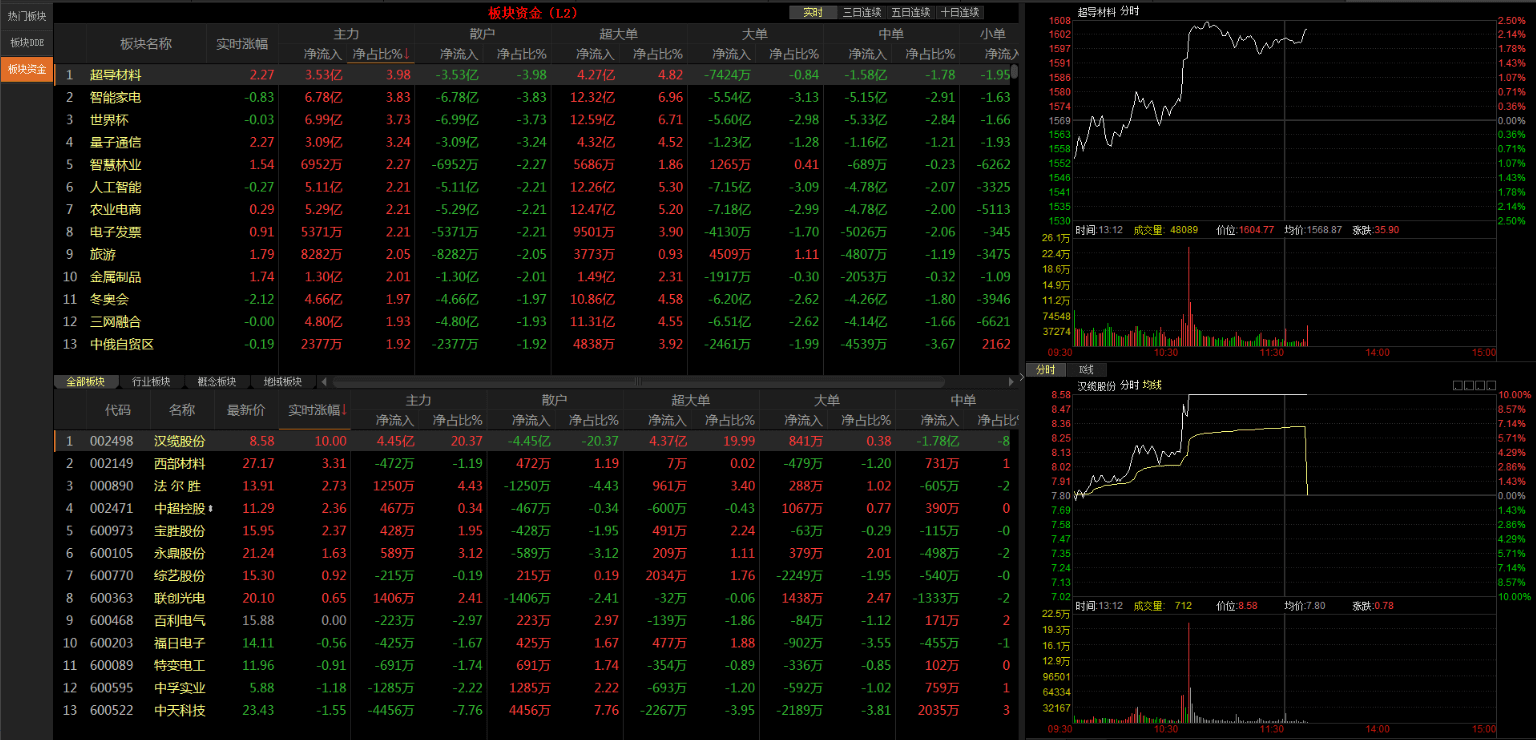Click the vertical scrollbar of sector table
Viewport: 1536px width, 740px height.
pos(1014,71)
